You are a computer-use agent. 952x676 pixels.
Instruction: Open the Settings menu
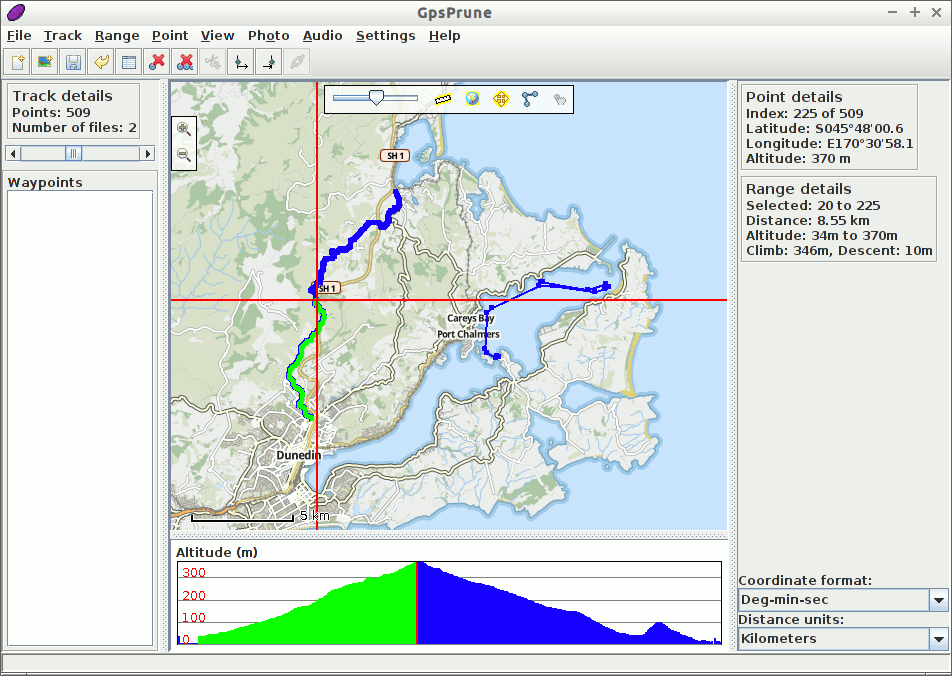click(x=385, y=36)
